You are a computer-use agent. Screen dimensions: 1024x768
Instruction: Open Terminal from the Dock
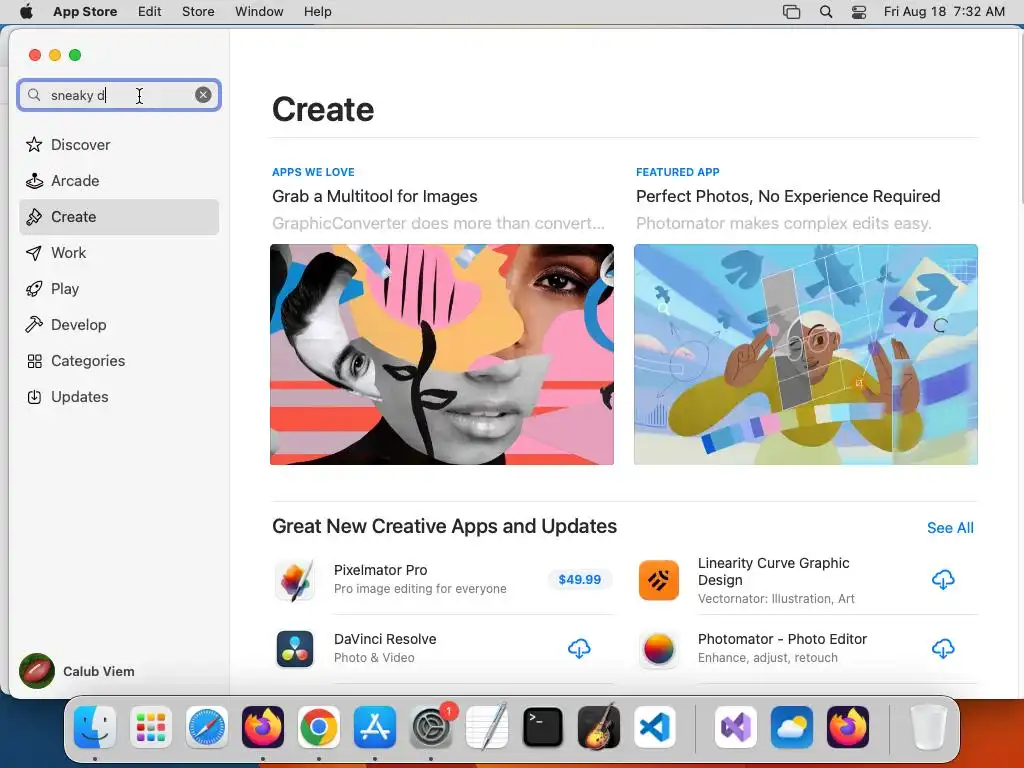pyautogui.click(x=543, y=727)
